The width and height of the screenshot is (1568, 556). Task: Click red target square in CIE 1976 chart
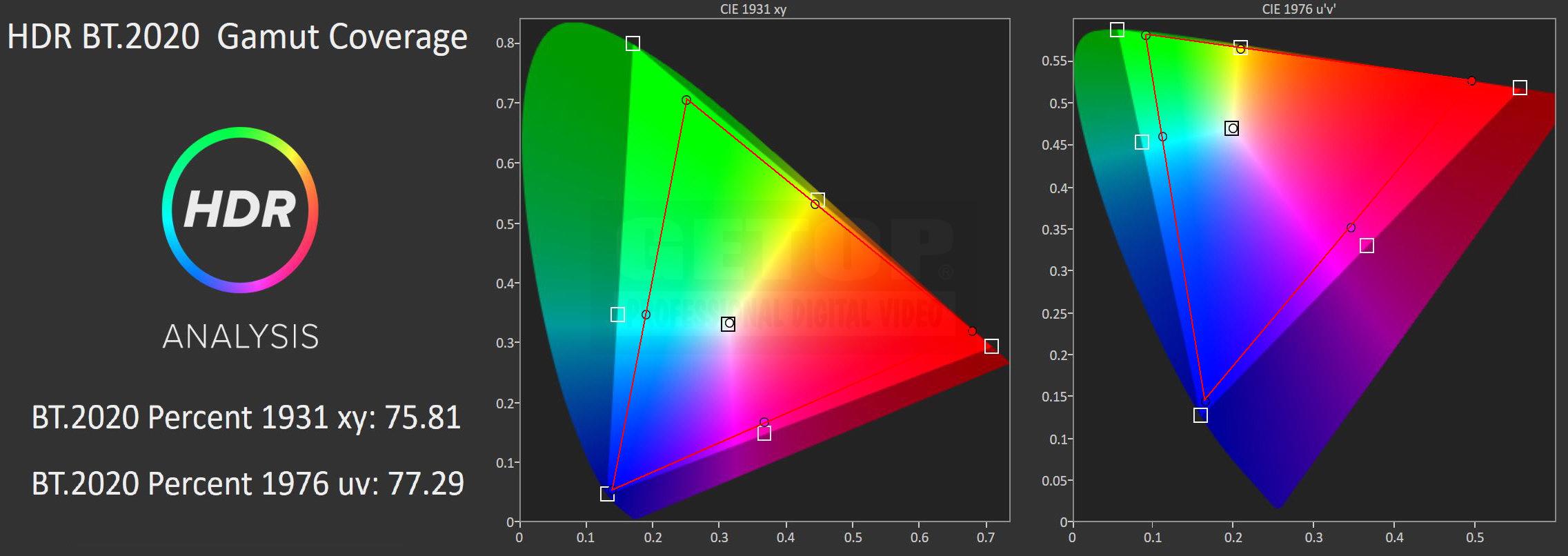[1520, 88]
